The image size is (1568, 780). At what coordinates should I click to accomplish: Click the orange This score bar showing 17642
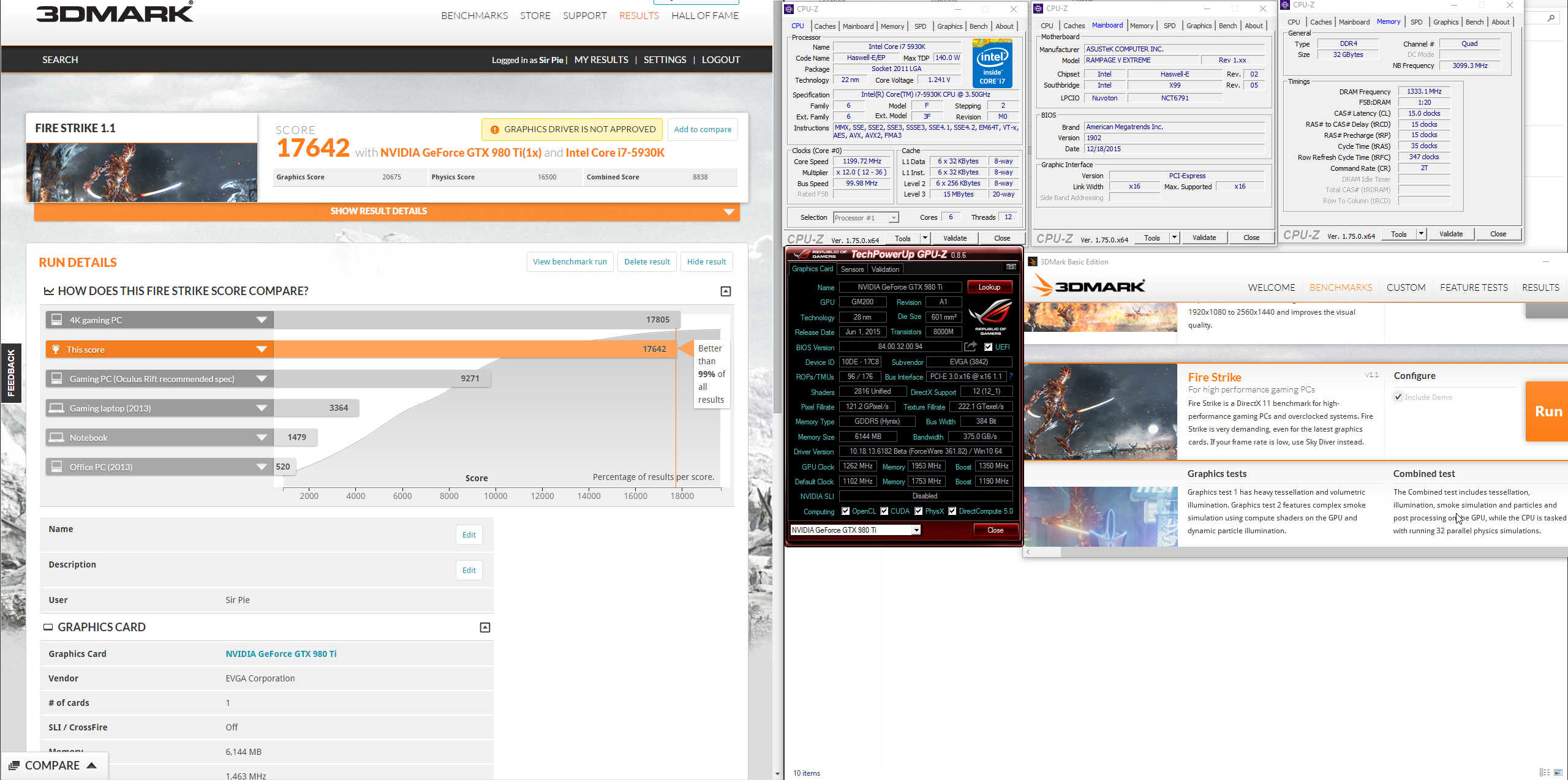tap(475, 349)
